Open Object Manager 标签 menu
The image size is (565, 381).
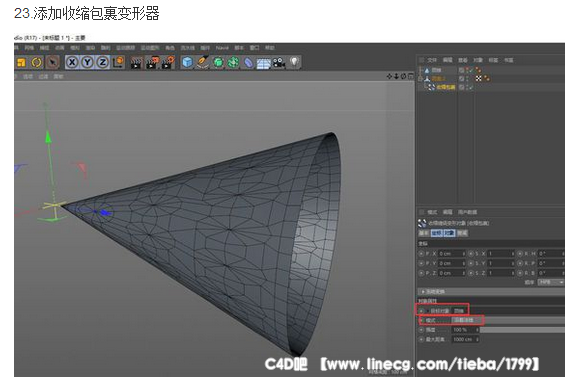493,60
